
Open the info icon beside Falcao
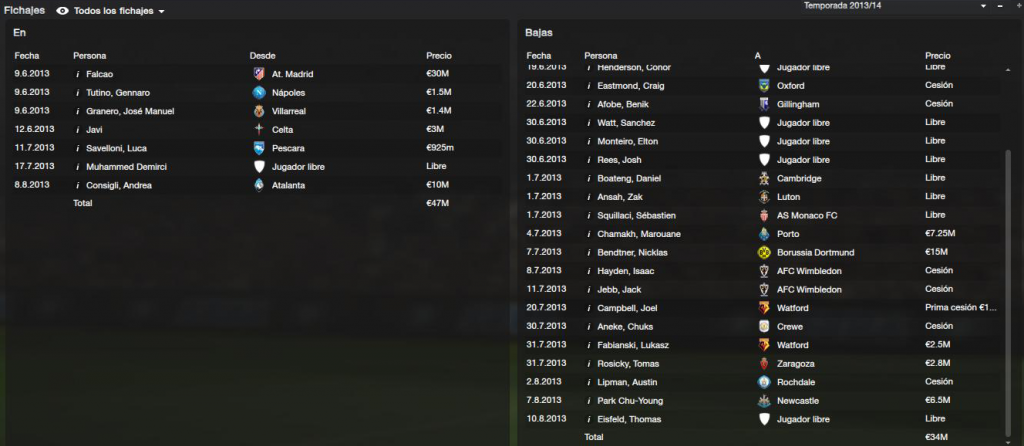78,74
